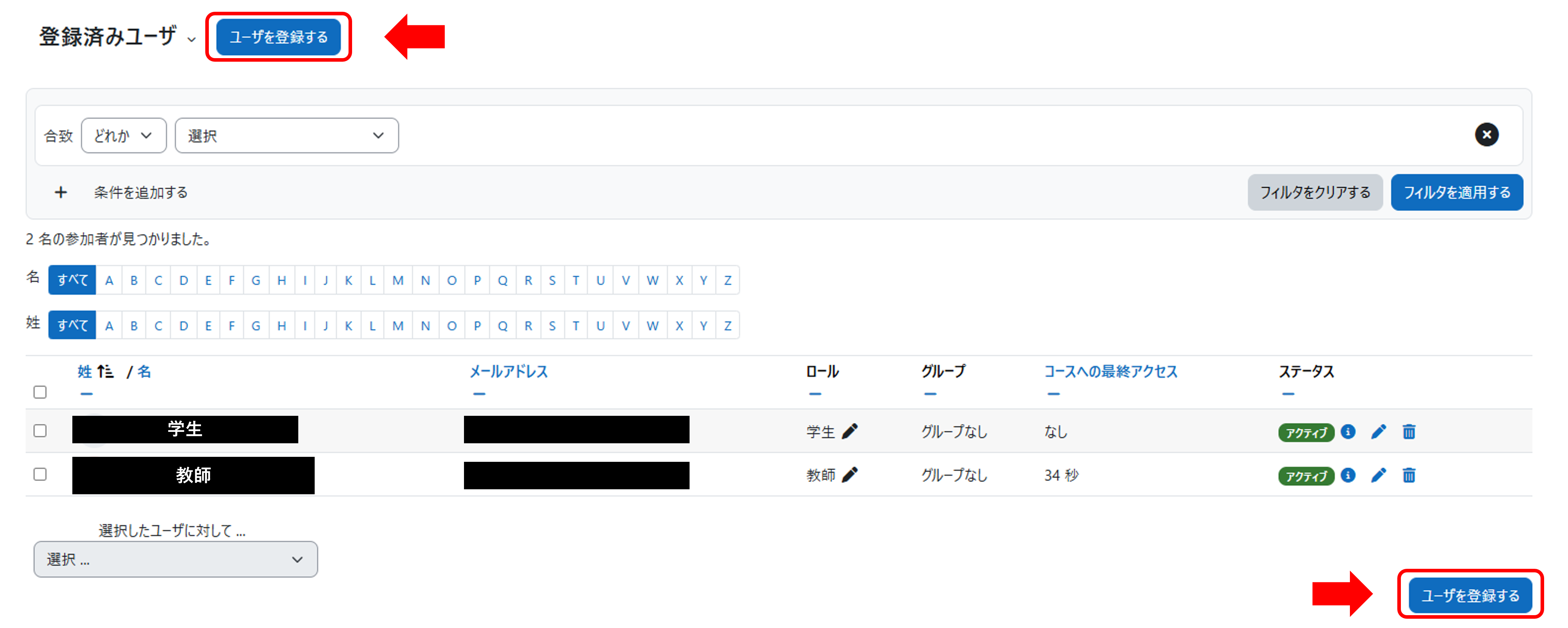Viewport: 1568px width, 628px height.
Task: Collapse the 姓 / 名 column dash
Action: coord(87,394)
